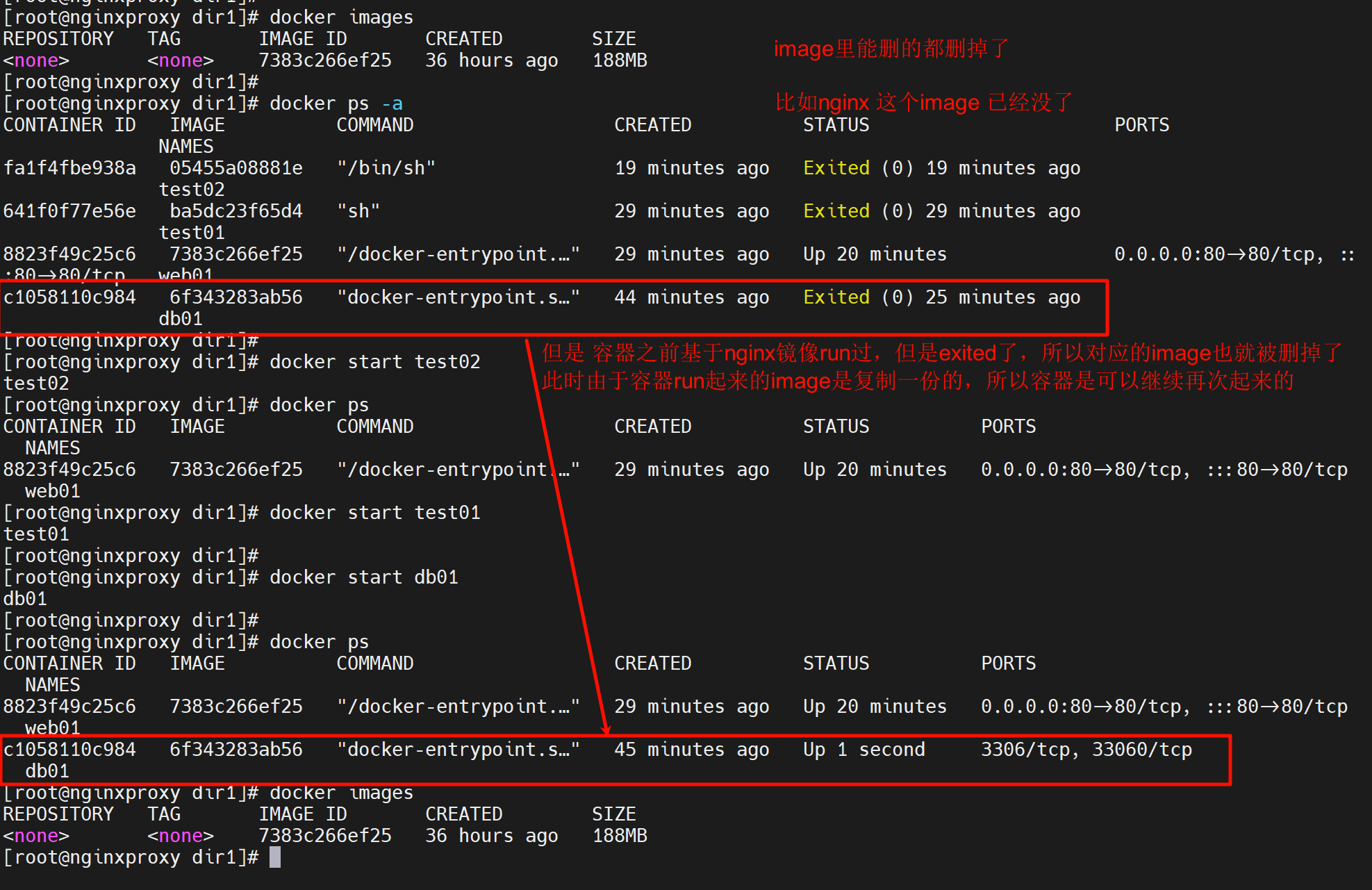Click '188MB' size in bottom images list
The image size is (1372, 890).
point(620,836)
